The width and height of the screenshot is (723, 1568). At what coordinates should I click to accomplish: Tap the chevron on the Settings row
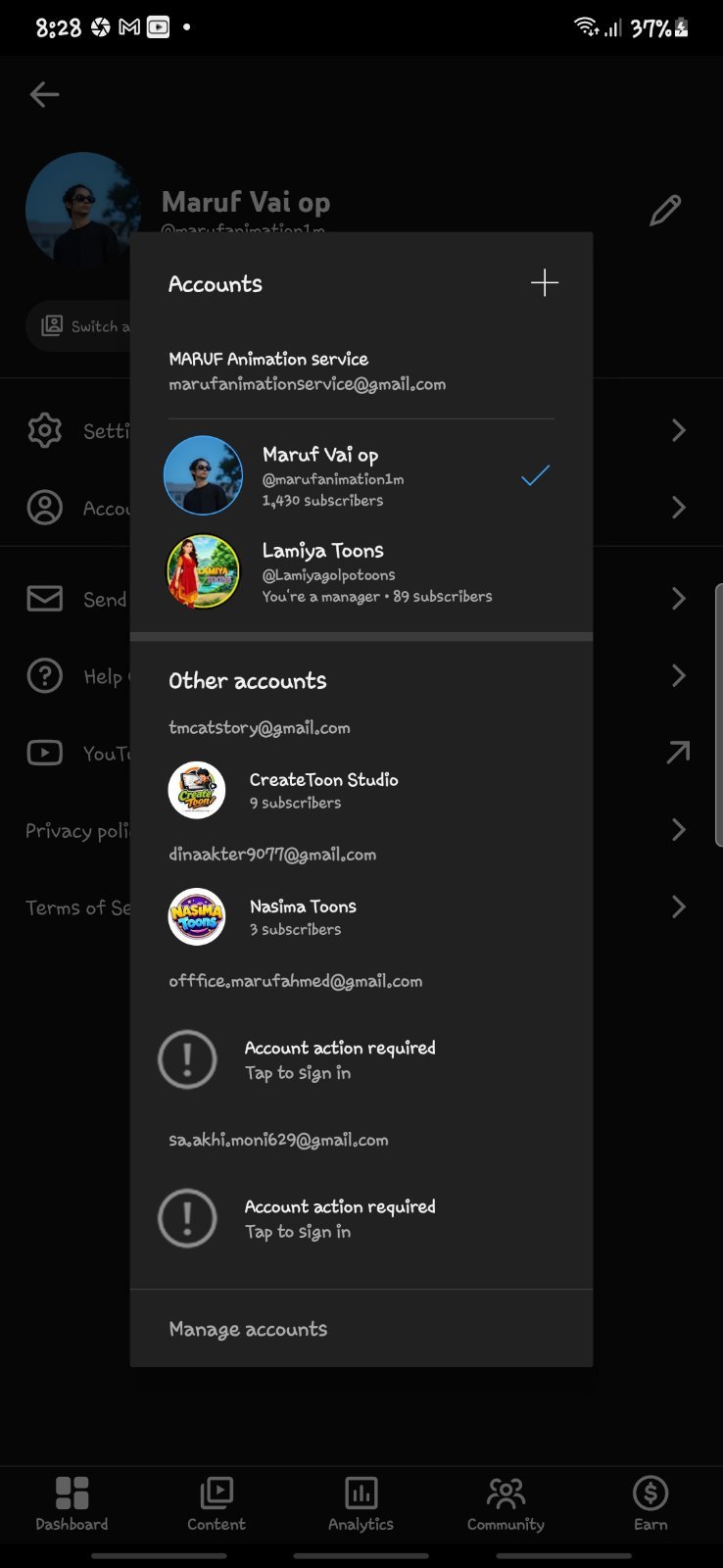coord(679,430)
